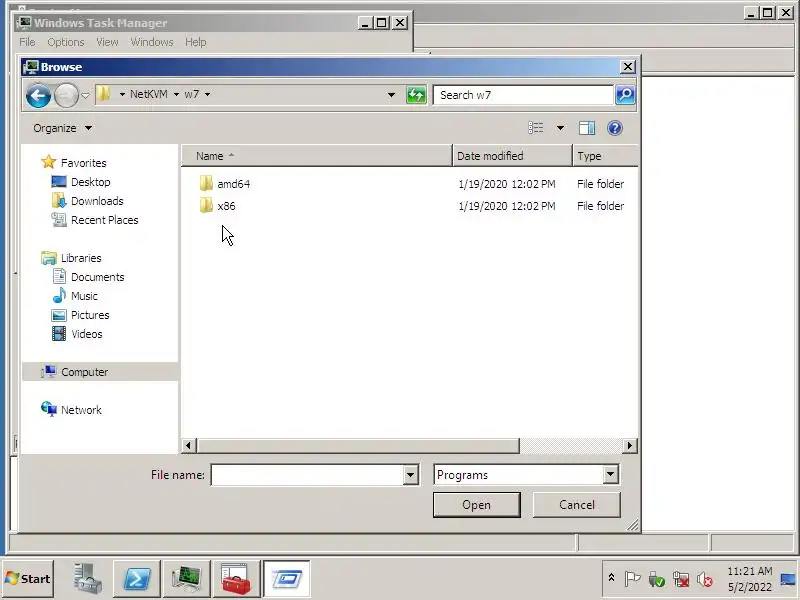The height and width of the screenshot is (600, 800).
Task: Switch to Task Manager taskbar icon
Action: [186, 579]
